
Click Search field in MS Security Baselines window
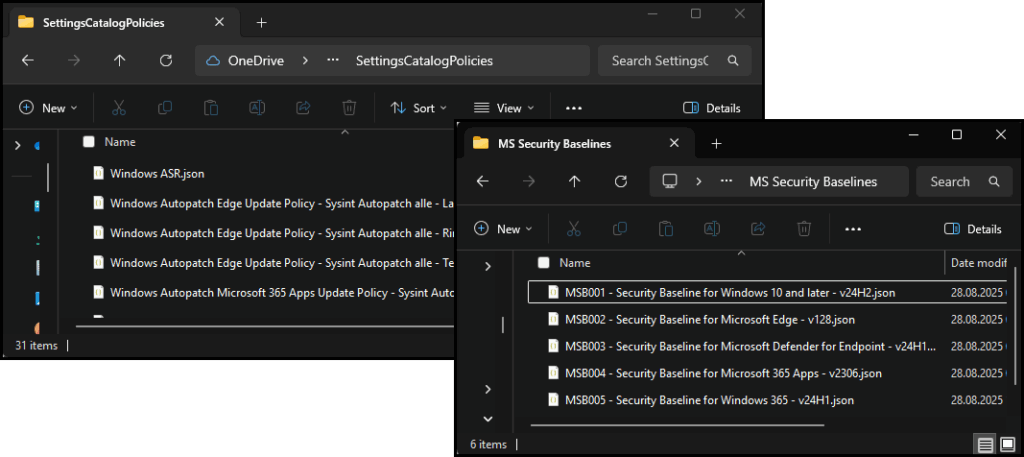click(965, 181)
